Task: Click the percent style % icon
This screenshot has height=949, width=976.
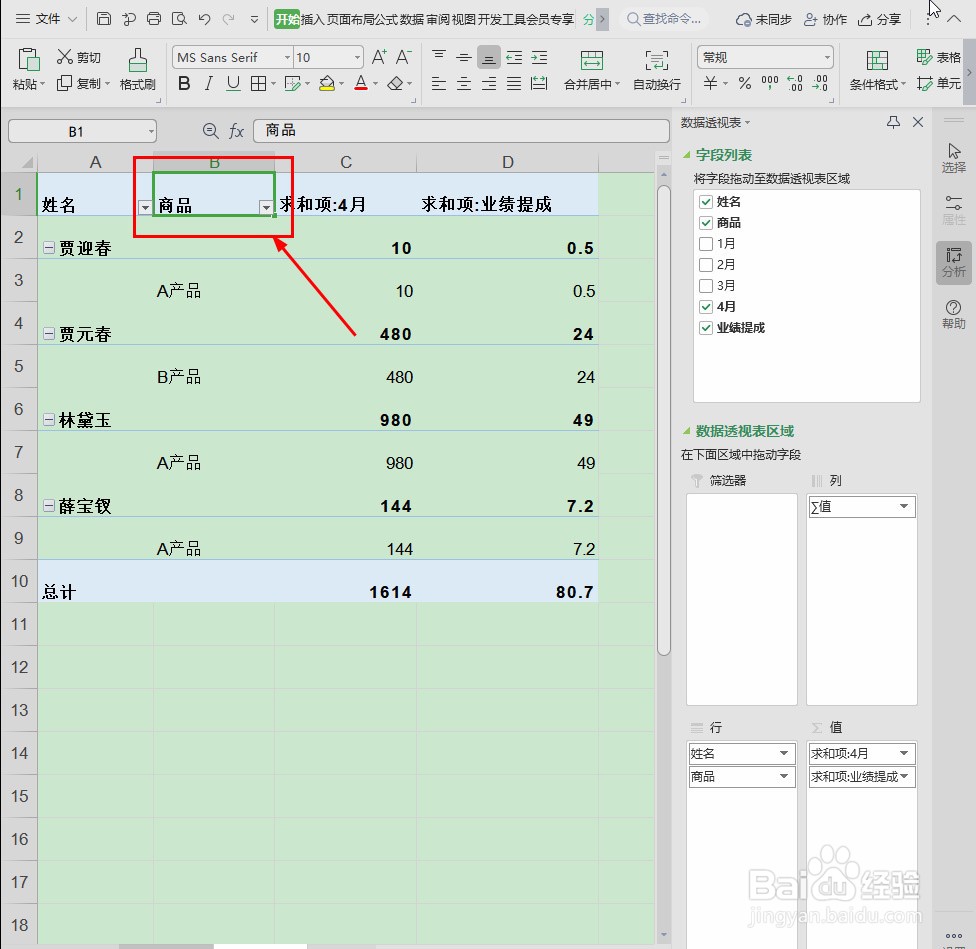Action: click(x=745, y=83)
